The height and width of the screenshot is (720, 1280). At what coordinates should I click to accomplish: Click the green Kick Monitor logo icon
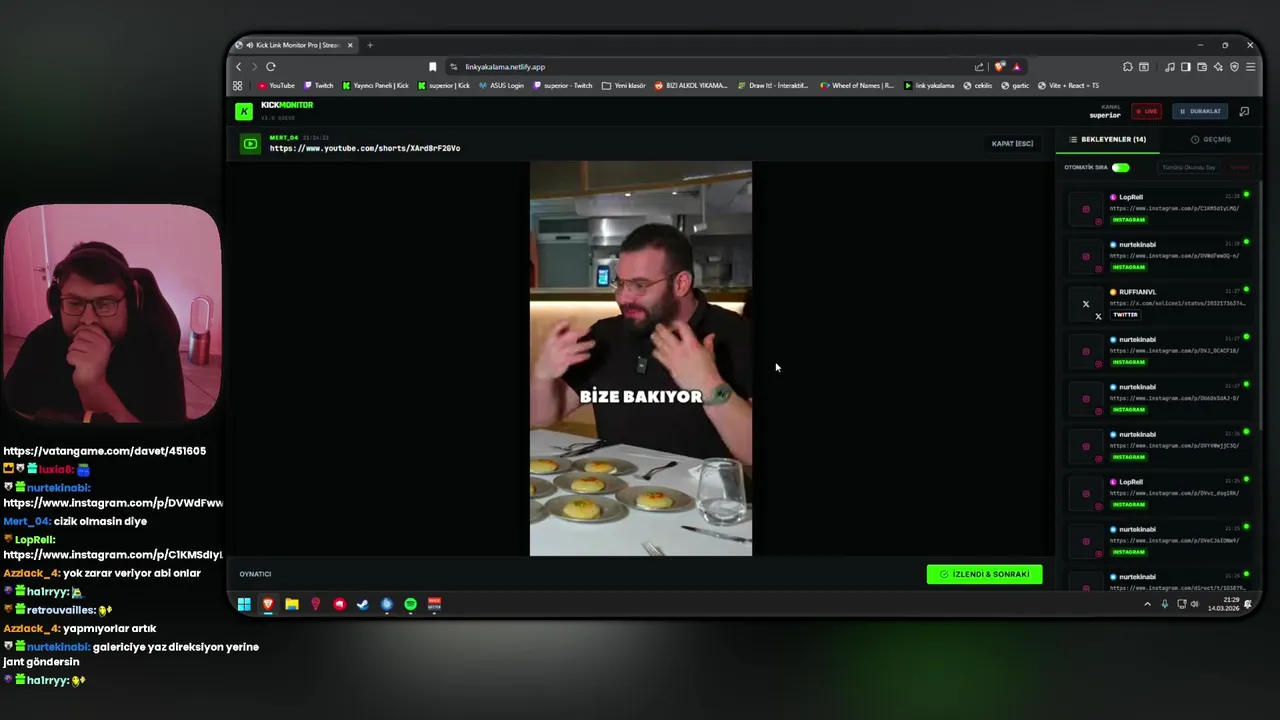tap(243, 112)
